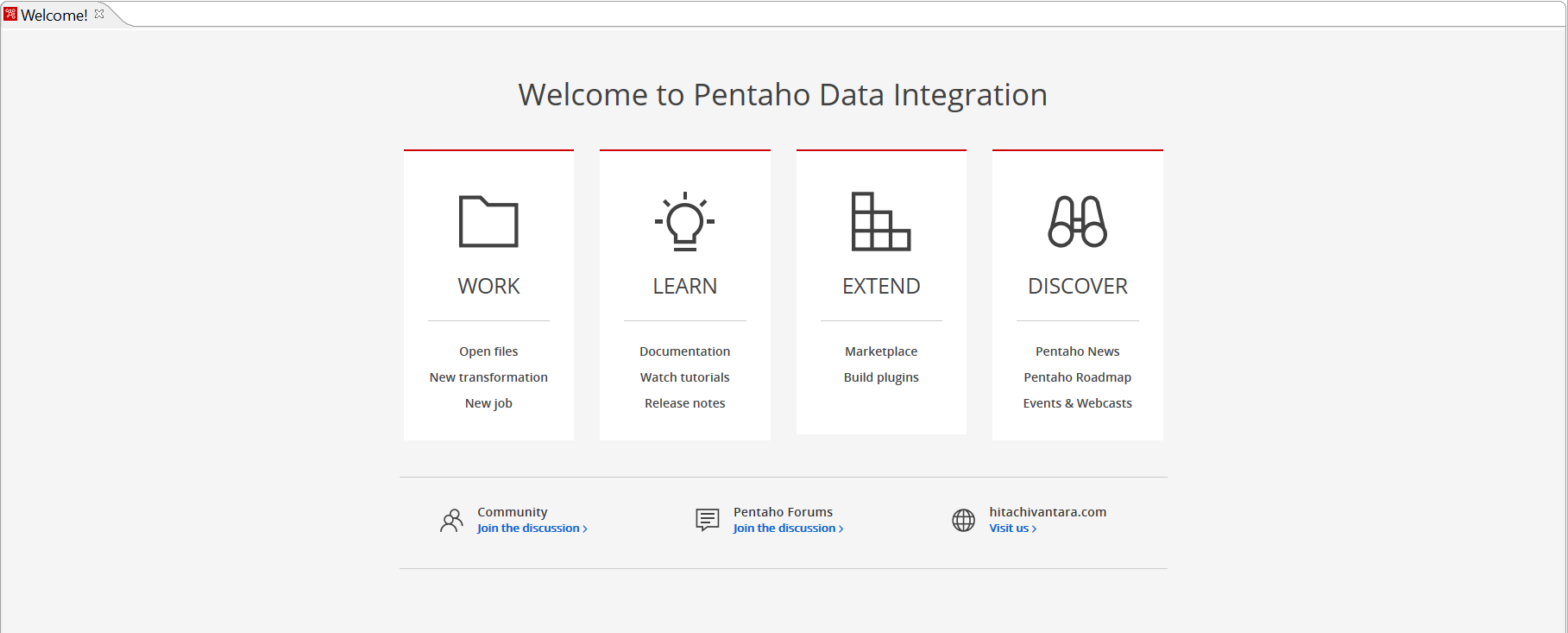The width and height of the screenshot is (1568, 633).
Task: Click the EXTEND building blocks icon
Action: click(881, 221)
